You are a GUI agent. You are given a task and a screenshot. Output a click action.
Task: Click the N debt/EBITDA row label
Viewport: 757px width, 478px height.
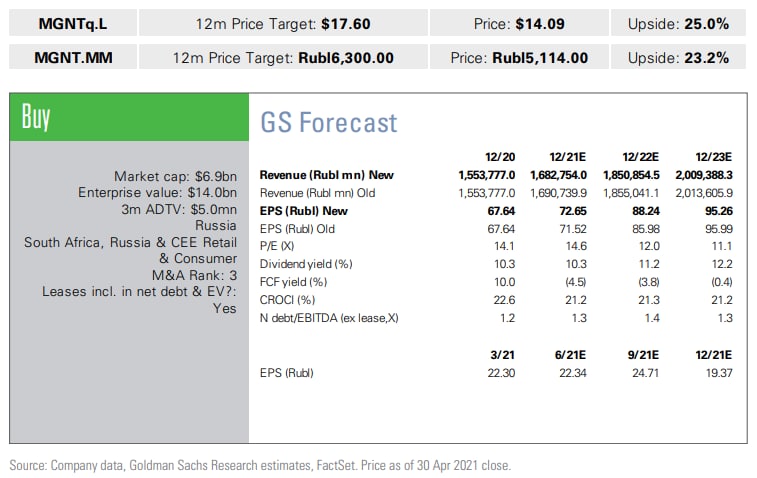[x=334, y=318]
